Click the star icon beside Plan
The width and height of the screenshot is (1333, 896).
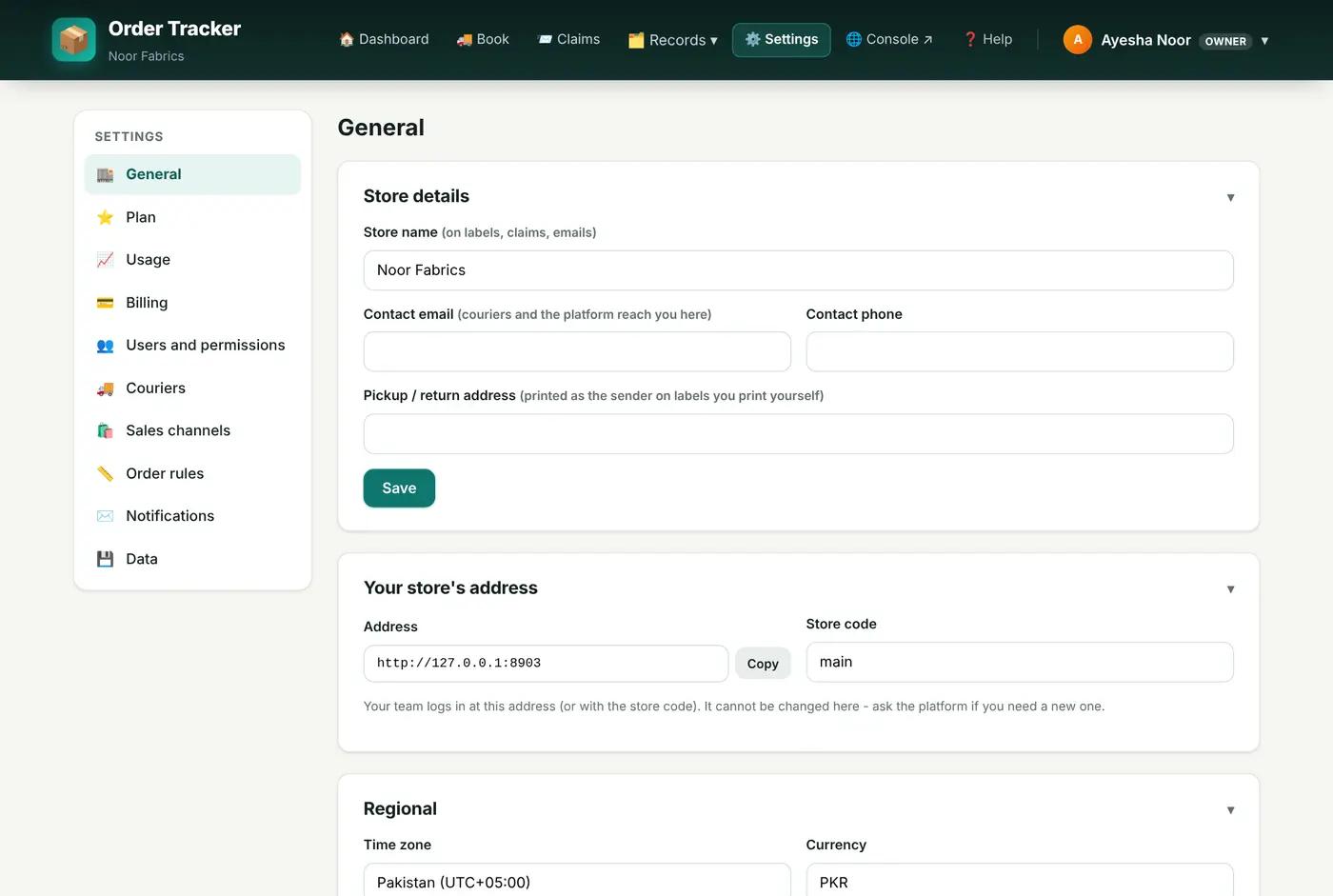pos(106,218)
